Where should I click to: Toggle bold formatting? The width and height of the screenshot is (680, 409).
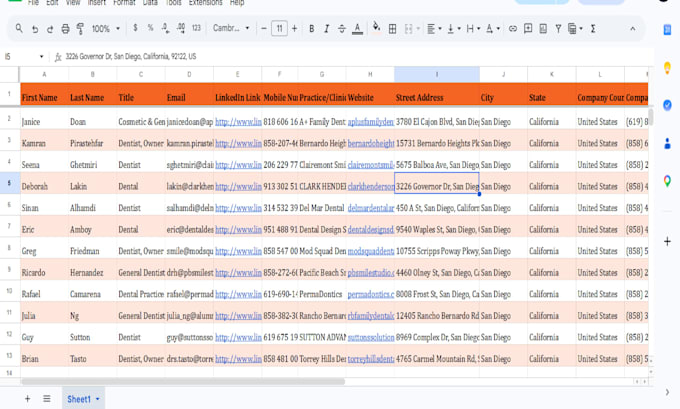point(311,29)
